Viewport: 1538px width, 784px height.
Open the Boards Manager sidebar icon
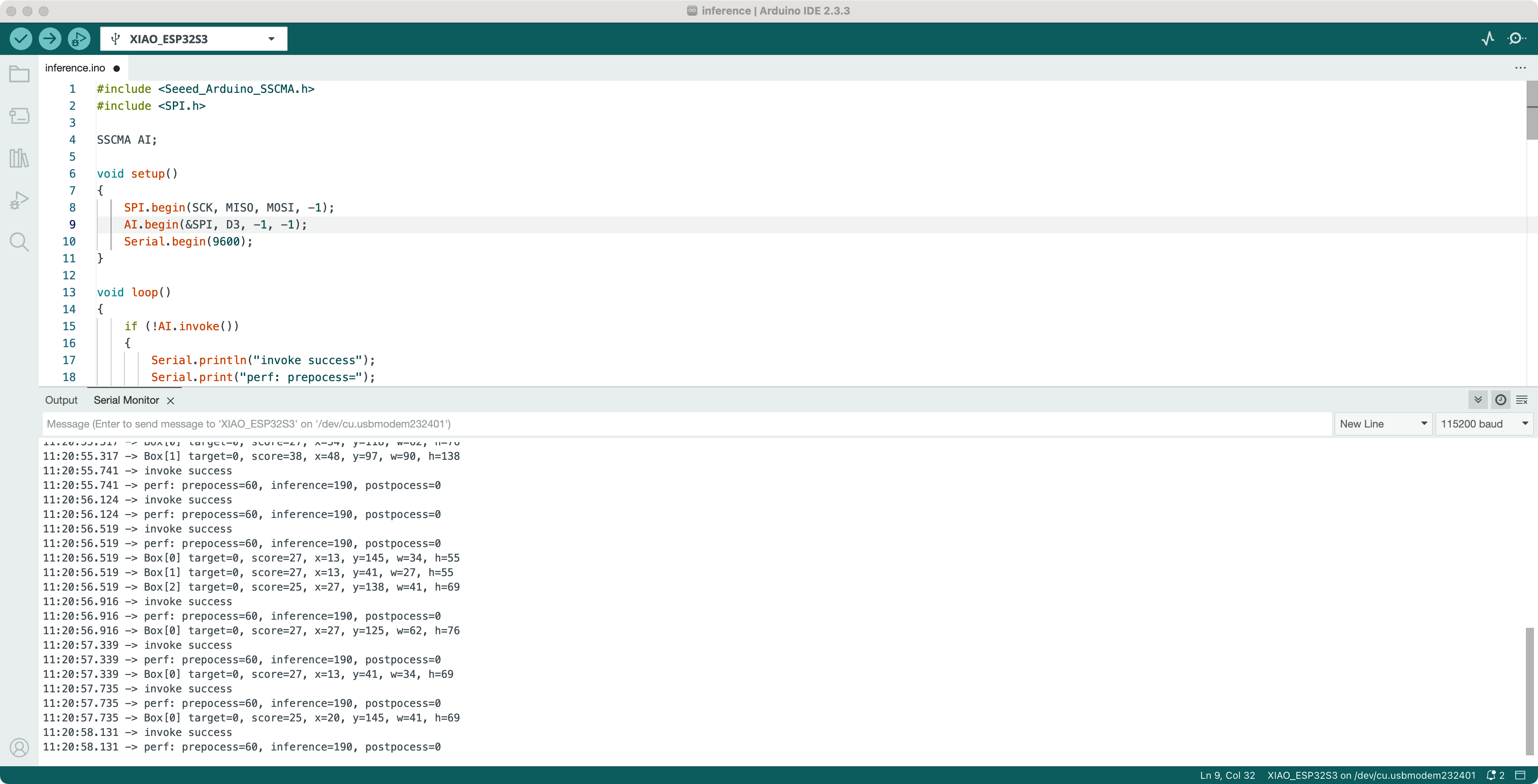tap(19, 116)
